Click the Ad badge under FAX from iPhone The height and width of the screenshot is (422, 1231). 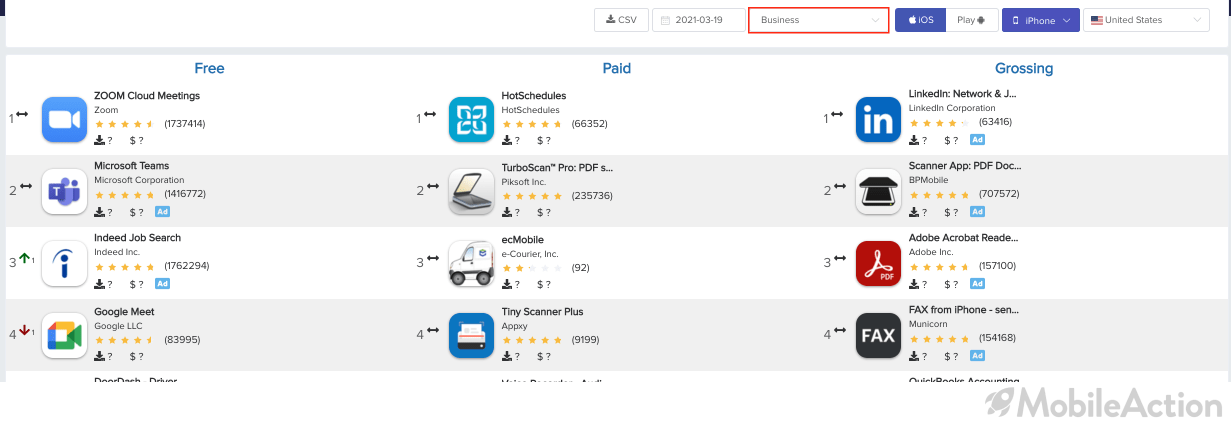977,356
